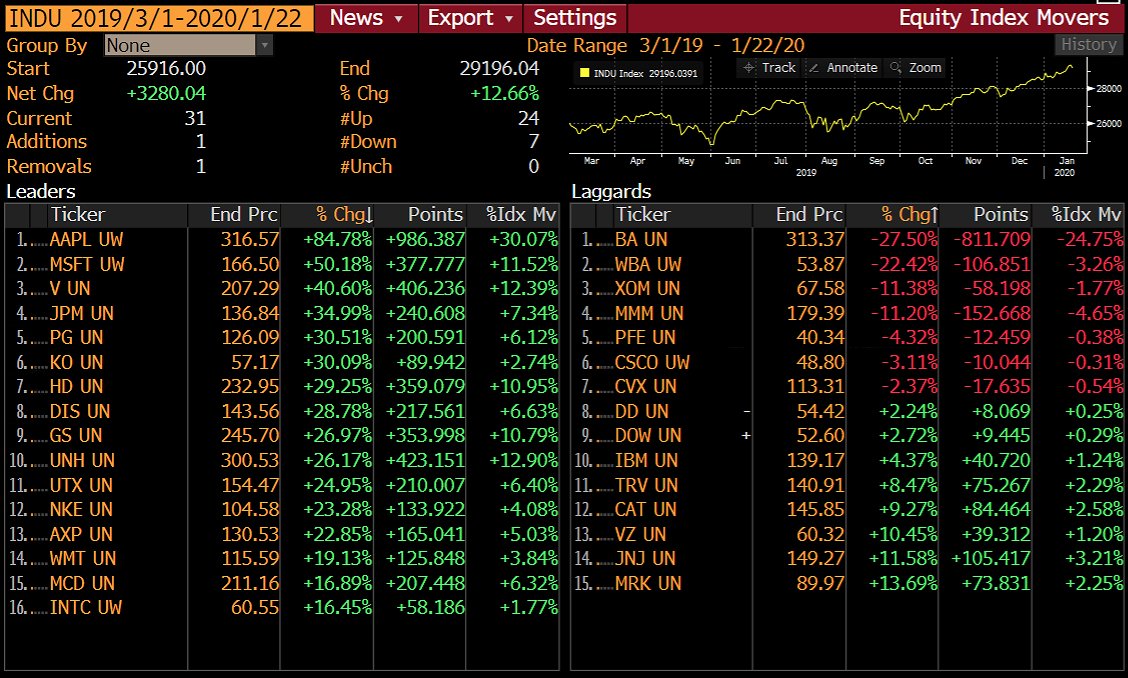
Task: Select the UTX UN ticker
Action: click(x=81, y=485)
